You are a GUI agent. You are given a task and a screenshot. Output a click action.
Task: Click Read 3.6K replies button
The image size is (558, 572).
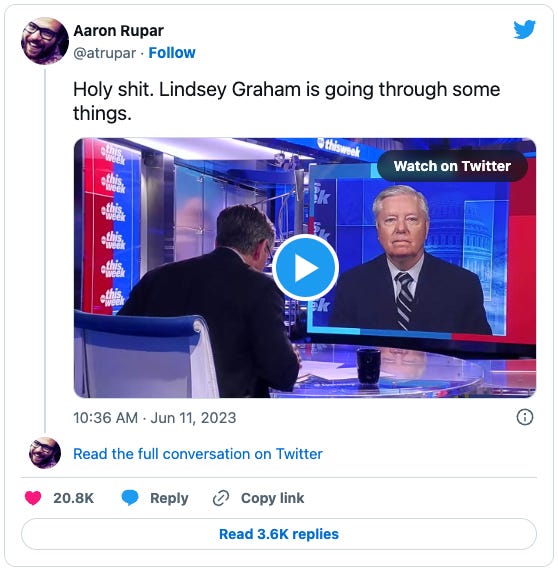279,534
